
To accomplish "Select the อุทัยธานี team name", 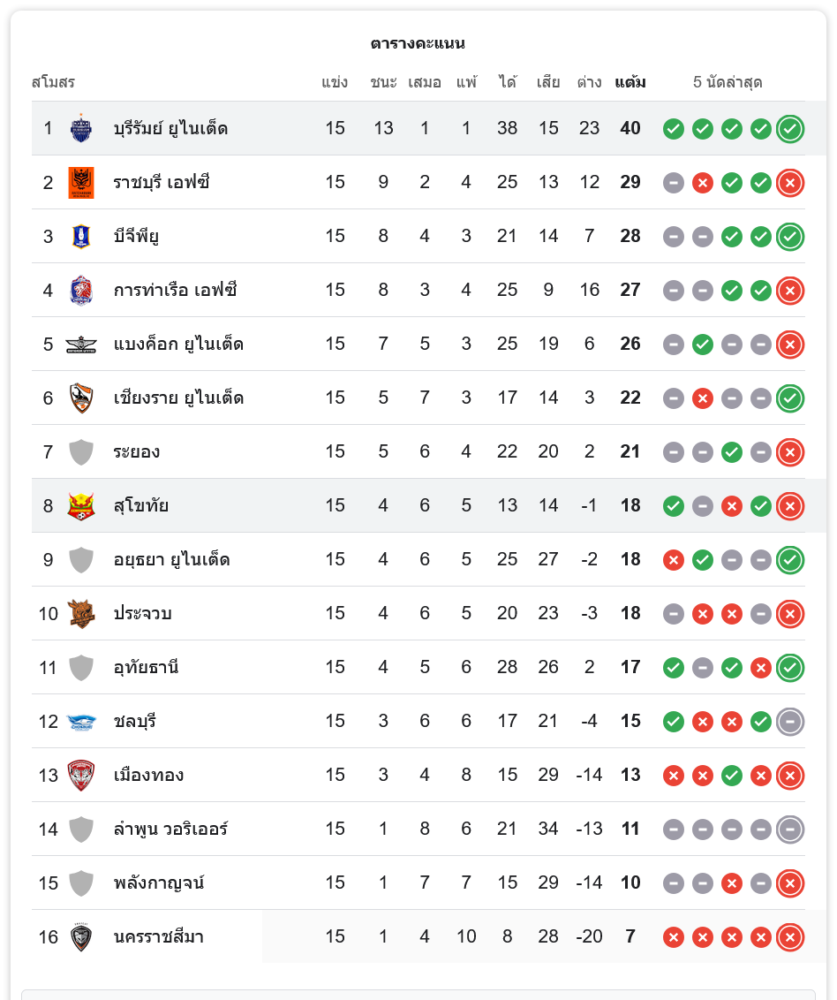I will 146,667.
